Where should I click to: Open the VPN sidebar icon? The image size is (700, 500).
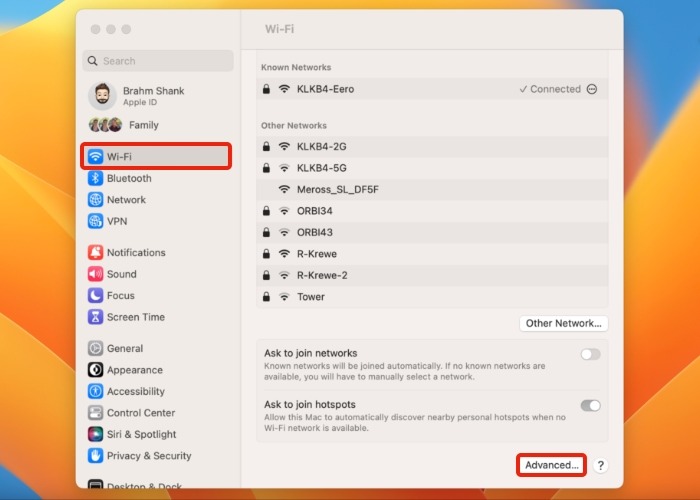coord(95,221)
